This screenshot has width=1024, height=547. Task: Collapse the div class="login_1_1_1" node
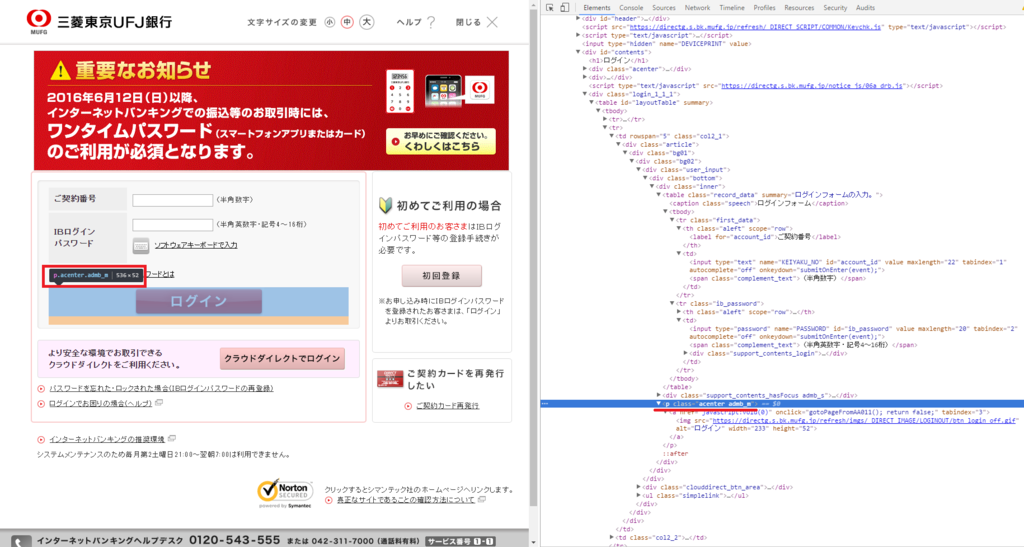tap(584, 94)
